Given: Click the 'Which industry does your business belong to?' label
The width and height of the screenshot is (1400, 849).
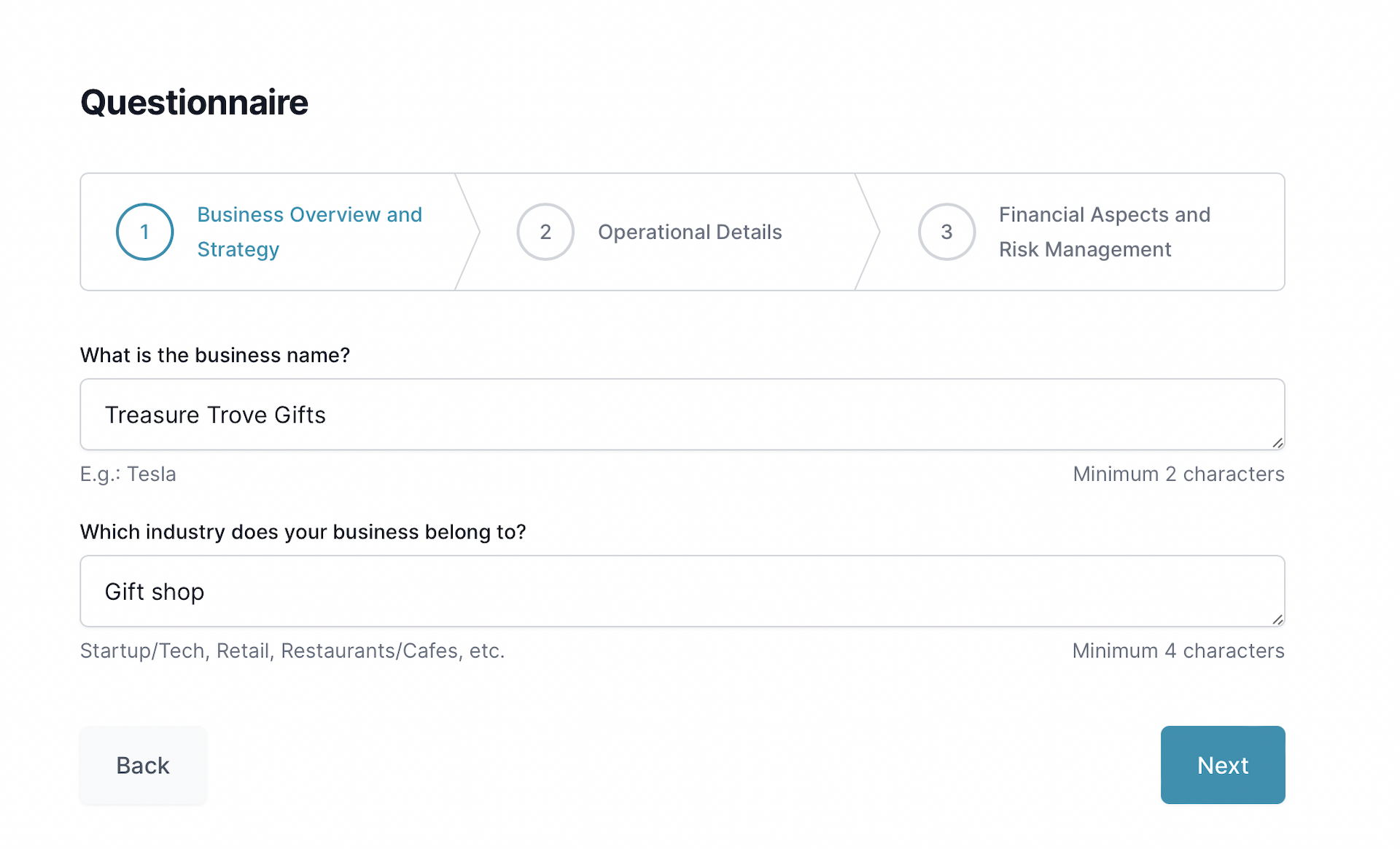Looking at the screenshot, I should (303, 532).
